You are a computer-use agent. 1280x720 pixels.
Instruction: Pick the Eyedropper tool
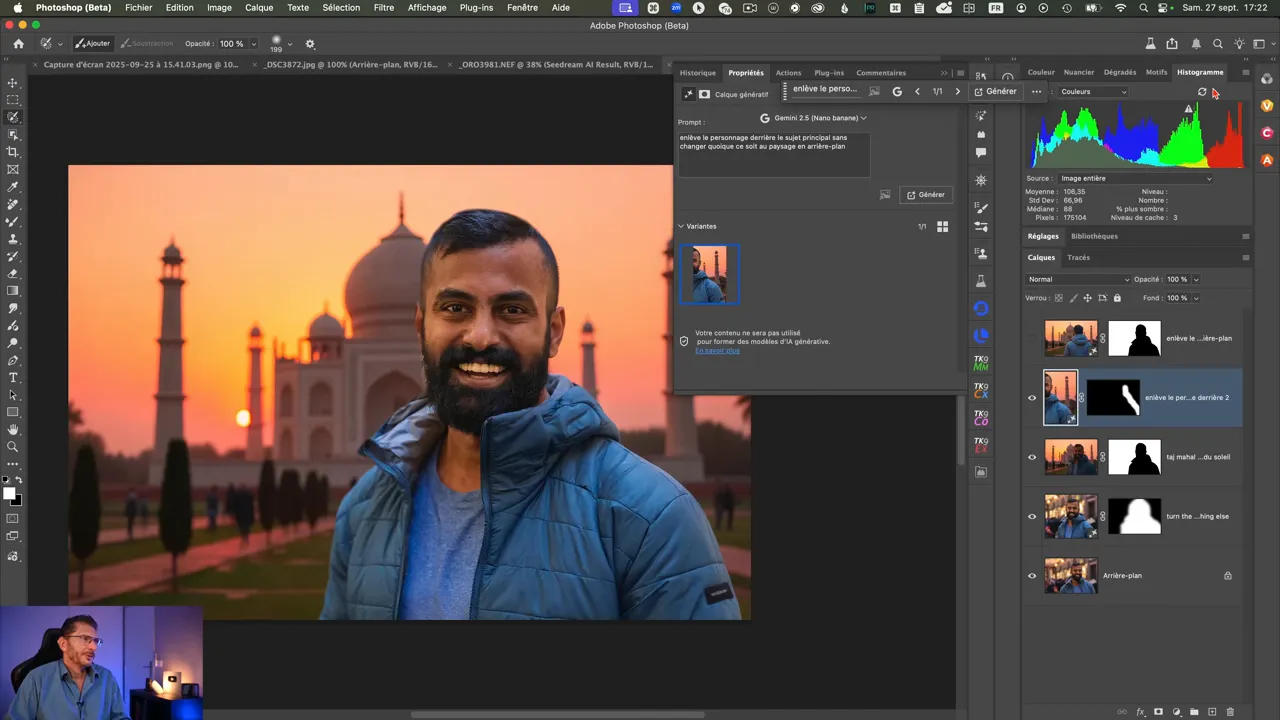coord(13,187)
